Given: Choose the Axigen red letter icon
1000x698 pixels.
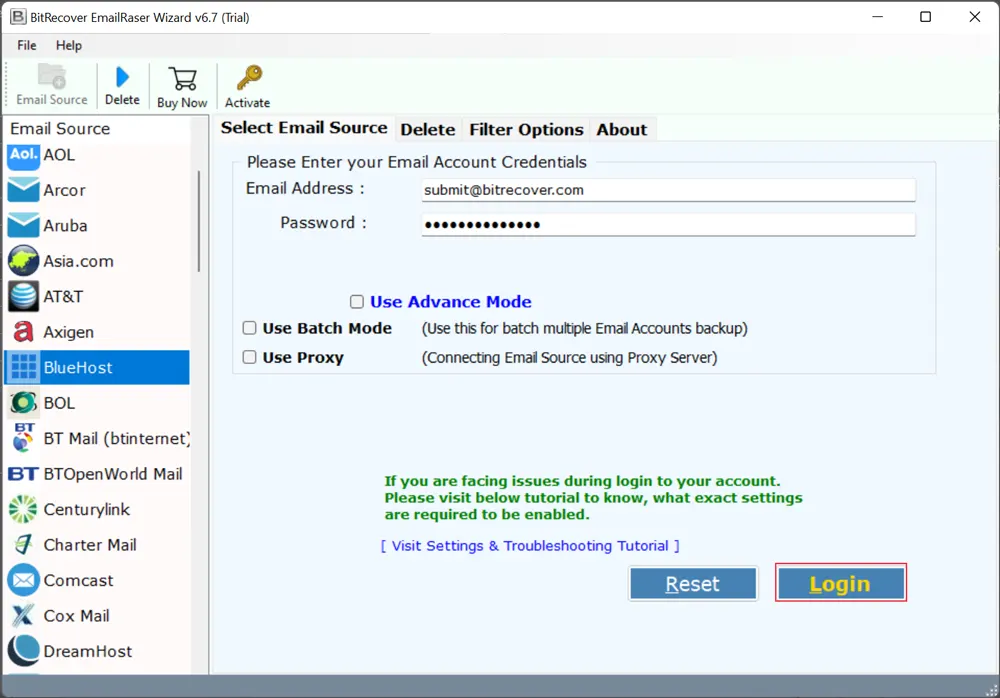Looking at the screenshot, I should (24, 332).
